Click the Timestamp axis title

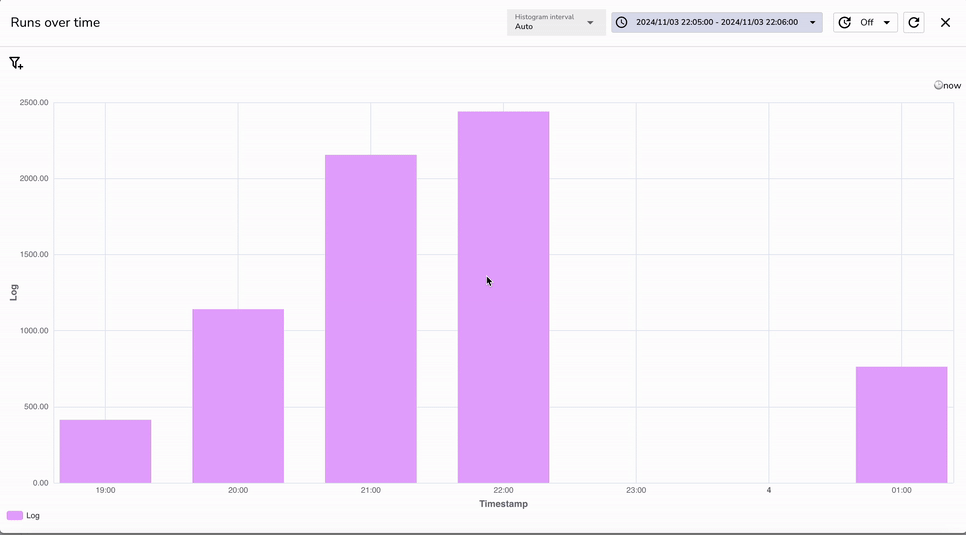pos(503,504)
